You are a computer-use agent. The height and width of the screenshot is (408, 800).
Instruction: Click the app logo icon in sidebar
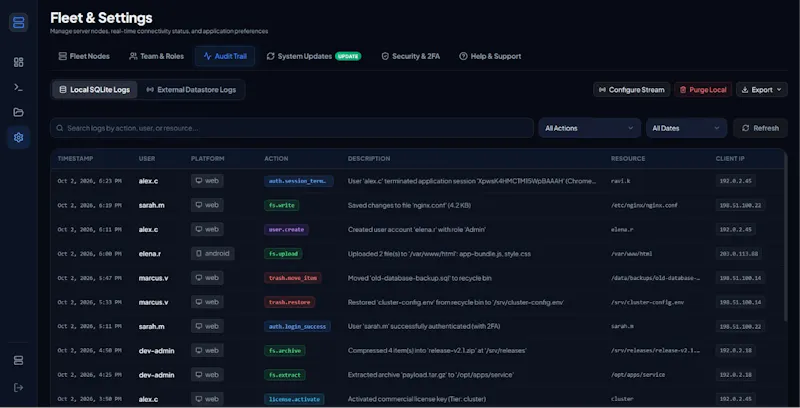pos(18,22)
